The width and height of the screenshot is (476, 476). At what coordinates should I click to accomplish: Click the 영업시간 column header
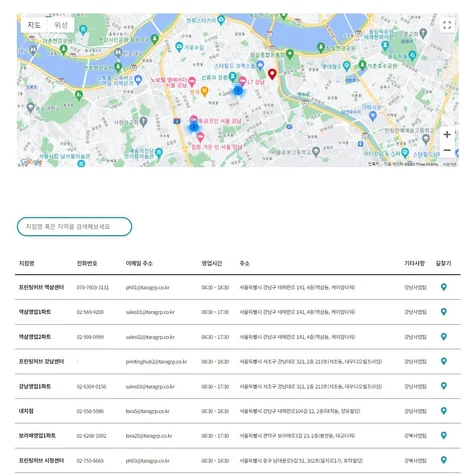[x=211, y=263]
